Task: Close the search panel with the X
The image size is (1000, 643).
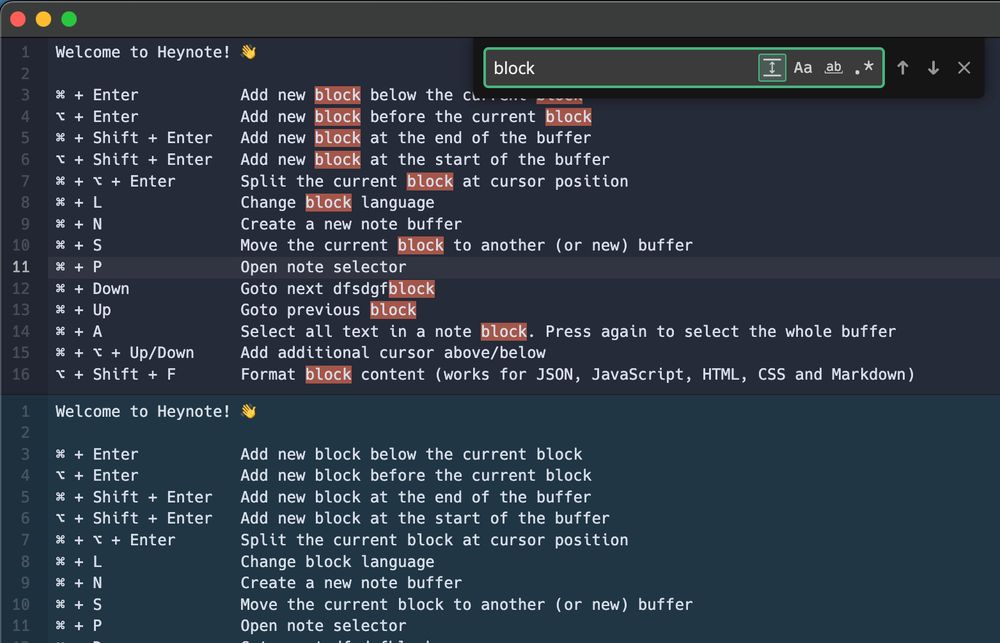Action: tap(963, 68)
